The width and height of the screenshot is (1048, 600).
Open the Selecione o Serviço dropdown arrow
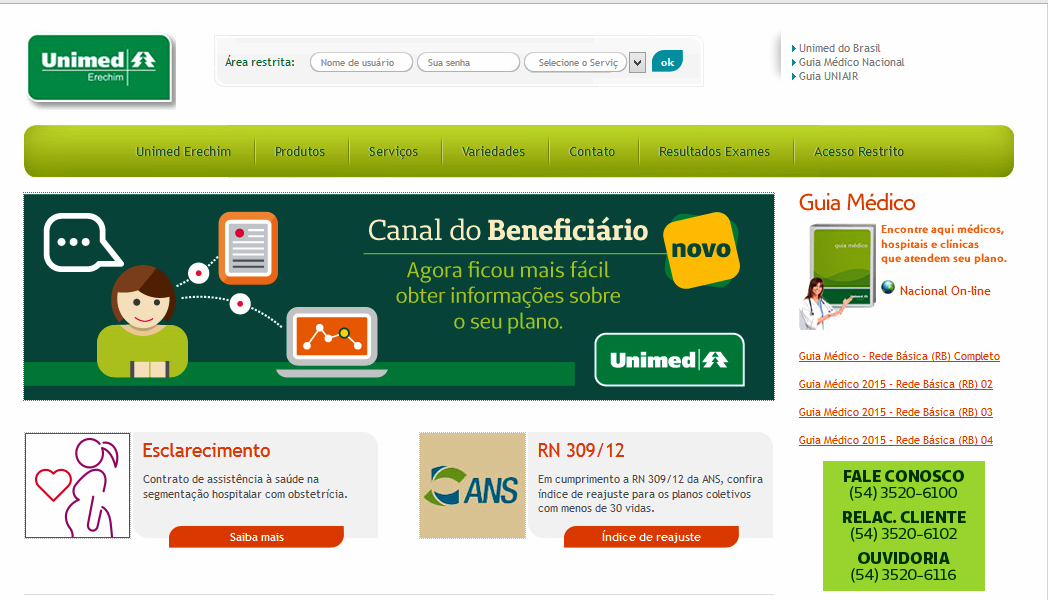pyautogui.click(x=637, y=63)
